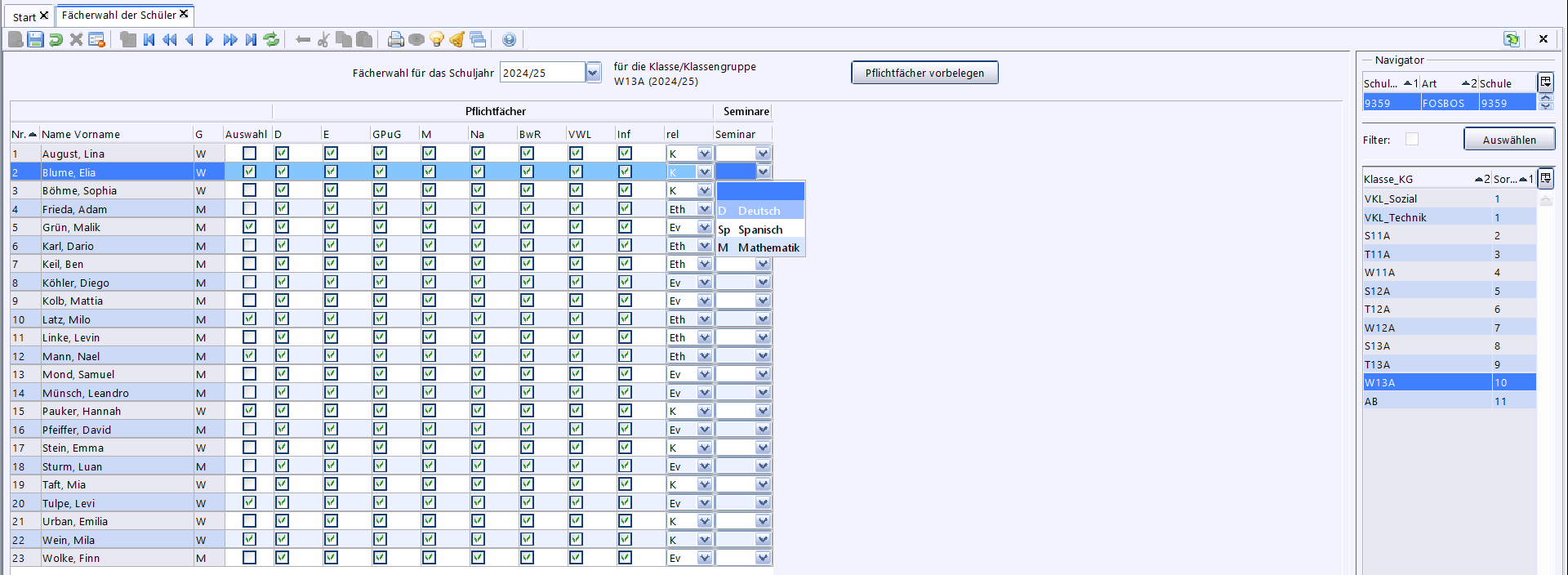This screenshot has height=575, width=1568.
Task: Uncheck Auswahl box for Grün, Malik
Action: pos(249,227)
